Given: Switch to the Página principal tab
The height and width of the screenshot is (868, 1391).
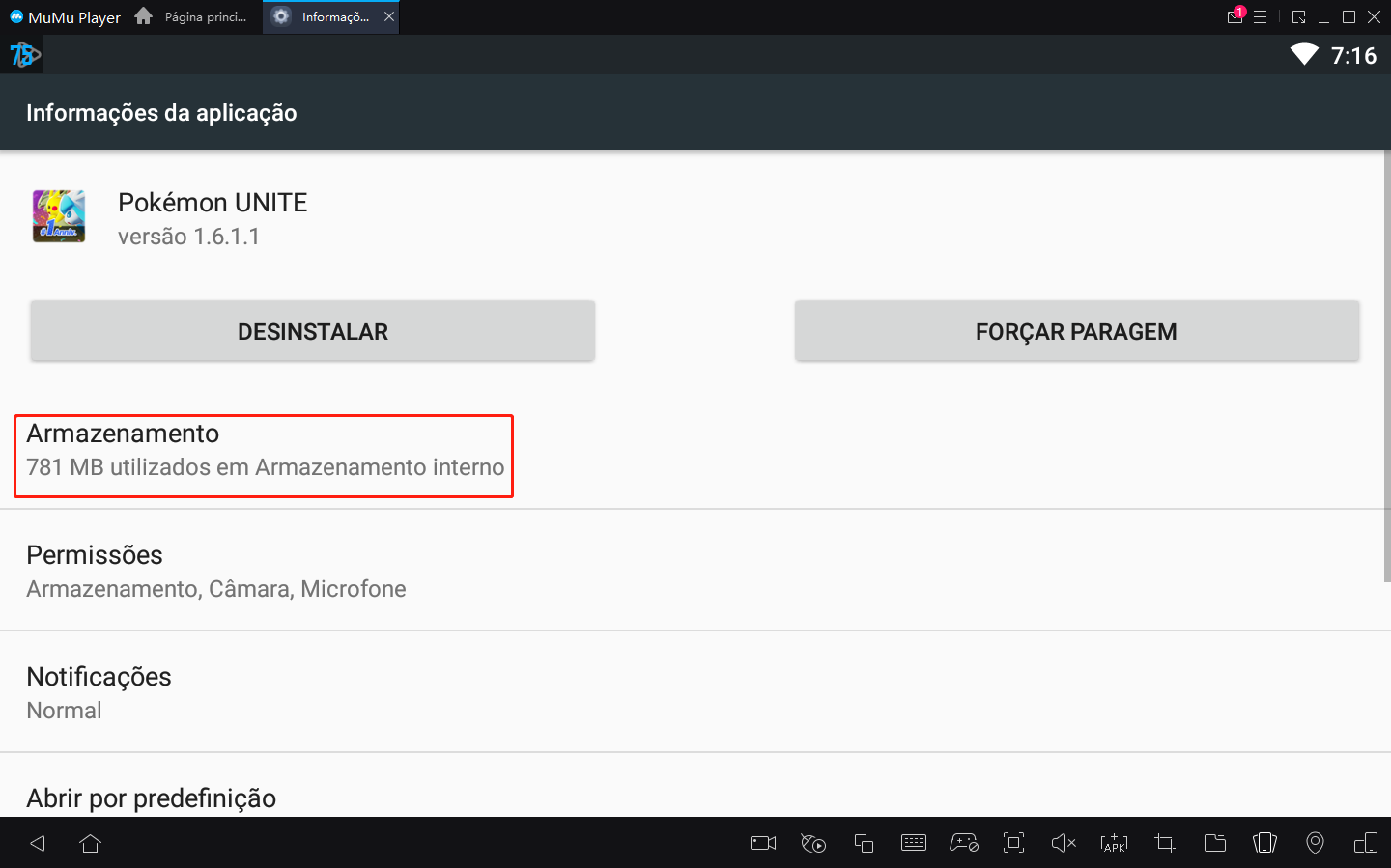Looking at the screenshot, I should coord(193,16).
